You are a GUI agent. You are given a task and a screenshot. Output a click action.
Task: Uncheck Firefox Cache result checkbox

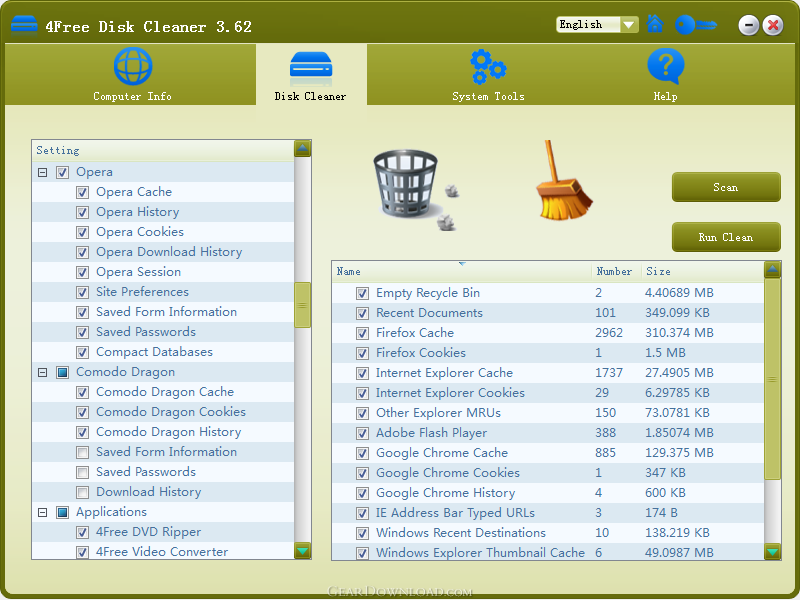pos(362,333)
